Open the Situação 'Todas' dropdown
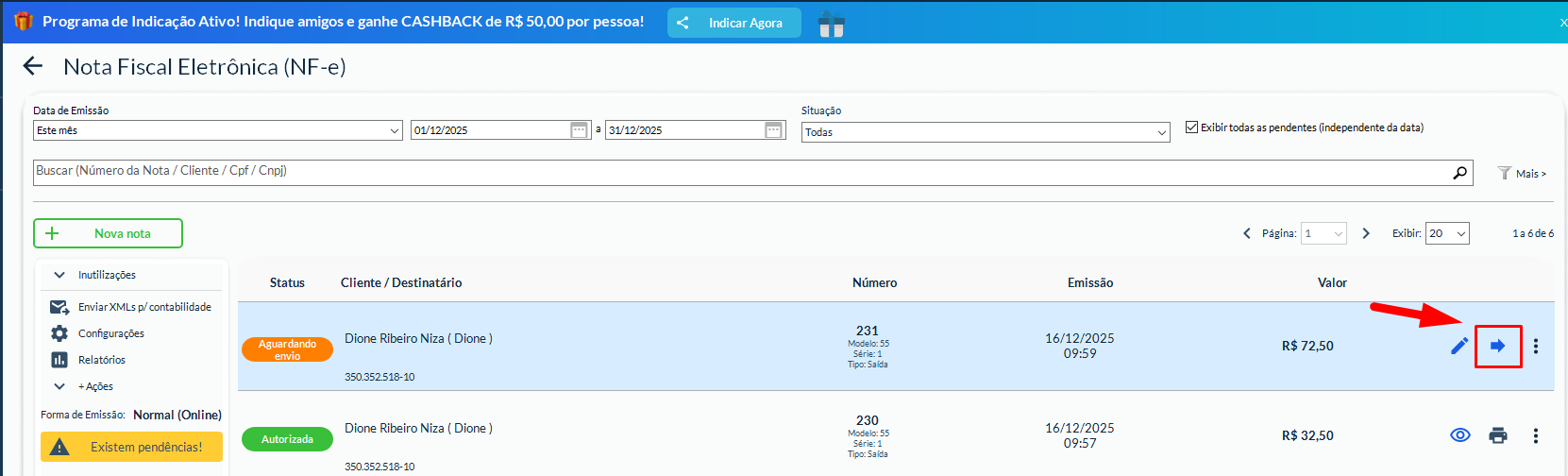1568x476 pixels. (986, 132)
